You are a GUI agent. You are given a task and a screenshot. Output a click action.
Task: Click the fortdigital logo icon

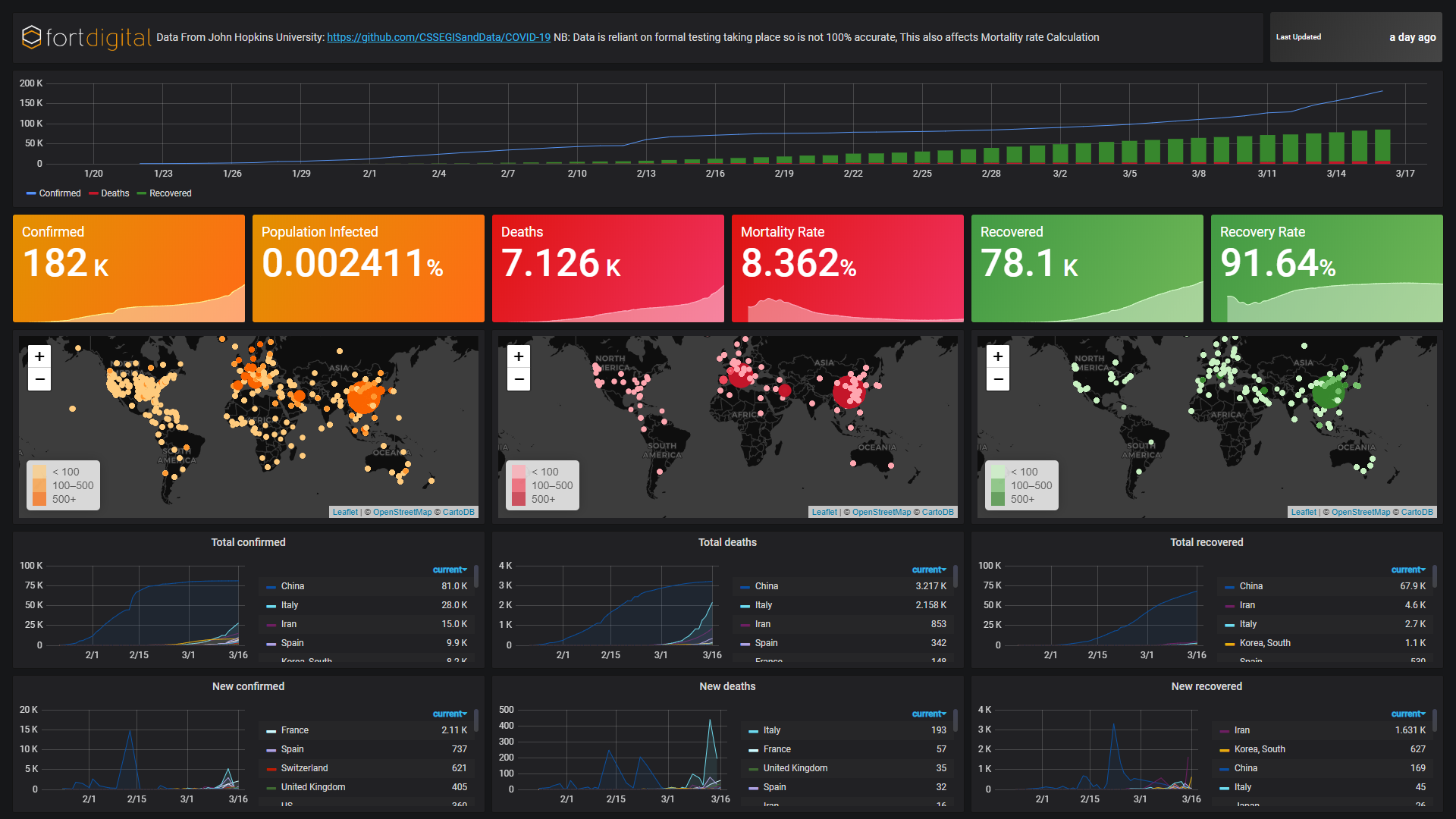(x=31, y=37)
